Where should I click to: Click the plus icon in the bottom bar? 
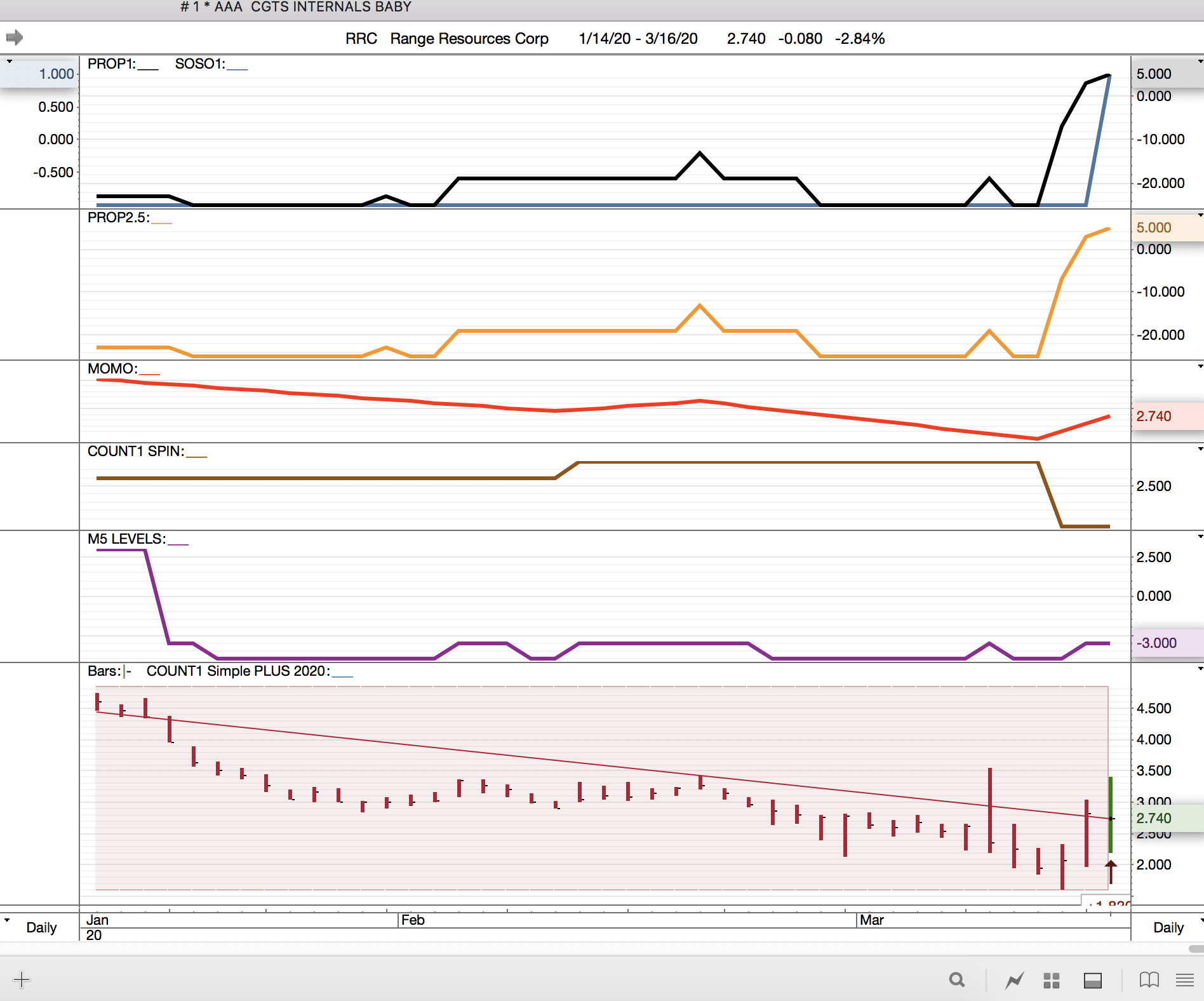22,979
